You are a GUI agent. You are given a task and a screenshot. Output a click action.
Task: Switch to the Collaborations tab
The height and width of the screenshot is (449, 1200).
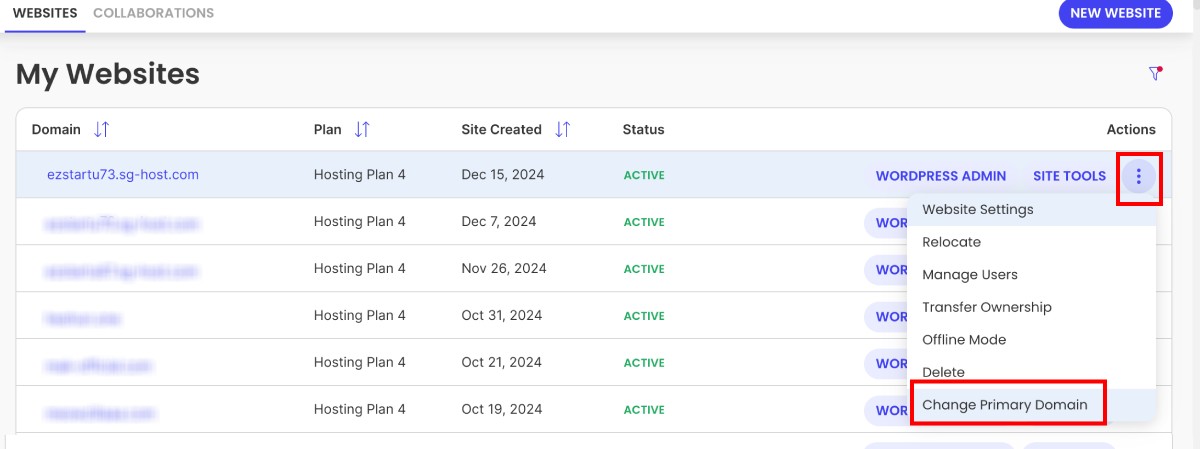(x=153, y=14)
